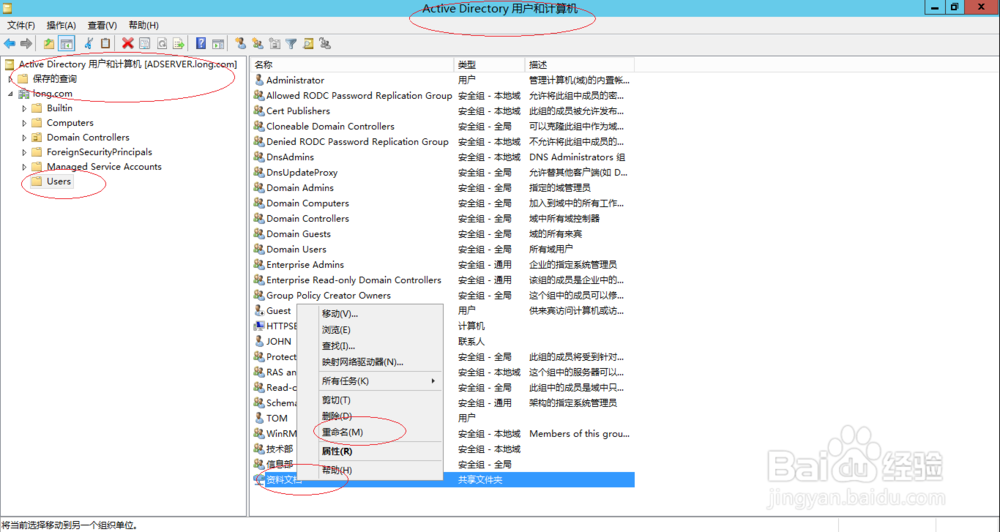This screenshot has height=532, width=1000.
Task: Choose 重命名(M) from context menu
Action: (342, 432)
